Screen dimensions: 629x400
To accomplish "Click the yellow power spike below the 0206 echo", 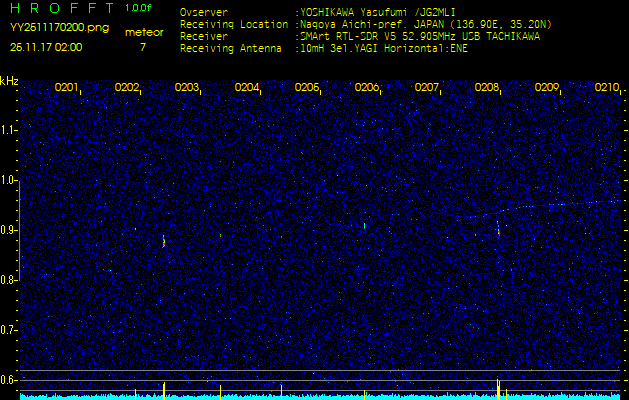I will pyautogui.click(x=364, y=394).
